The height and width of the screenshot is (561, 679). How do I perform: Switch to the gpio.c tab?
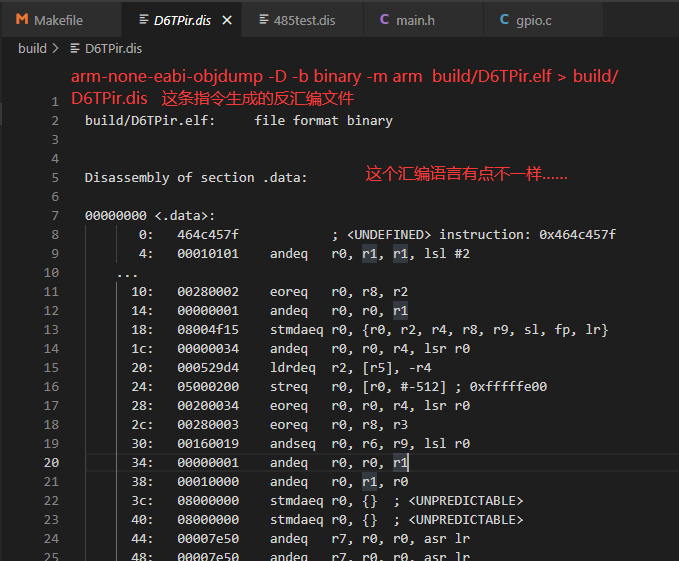point(543,20)
